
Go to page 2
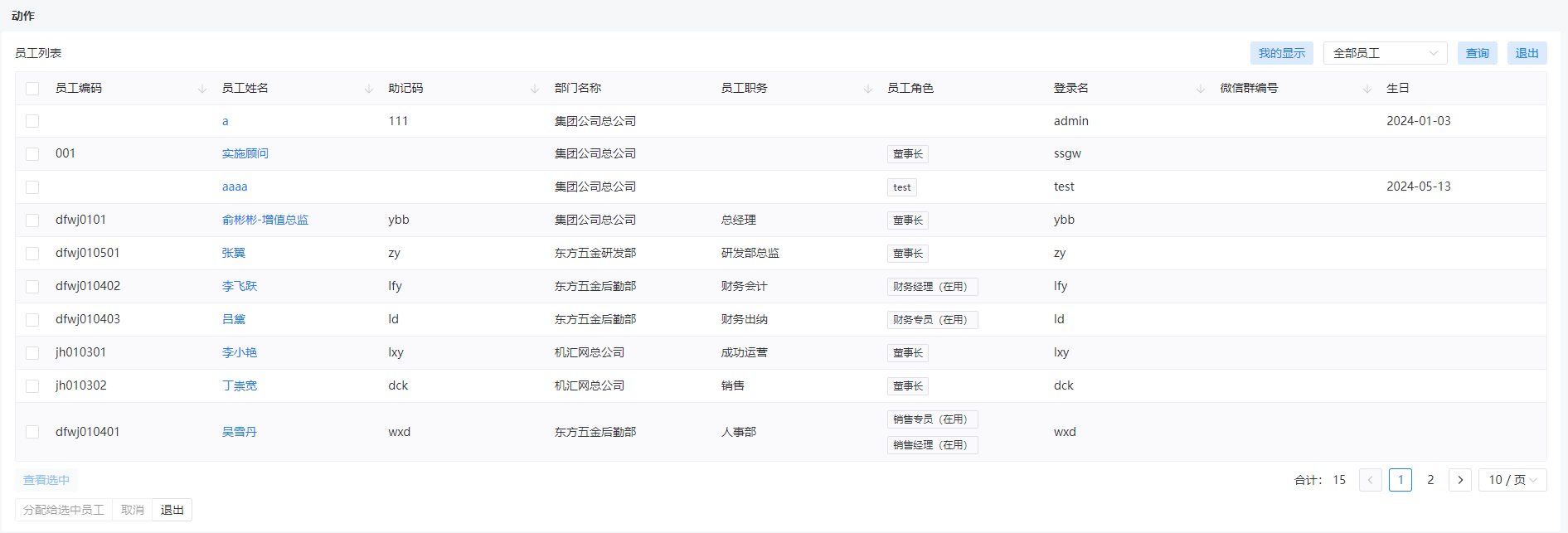tap(1430, 480)
